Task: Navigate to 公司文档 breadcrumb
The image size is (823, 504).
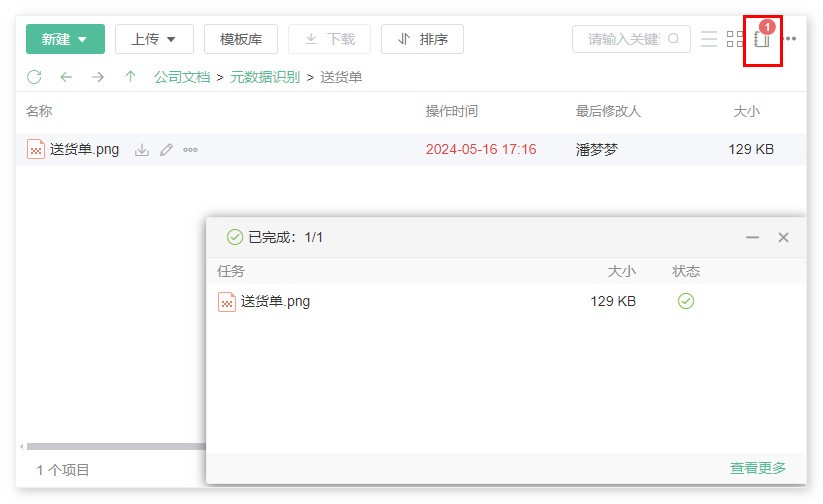Action: click(182, 77)
